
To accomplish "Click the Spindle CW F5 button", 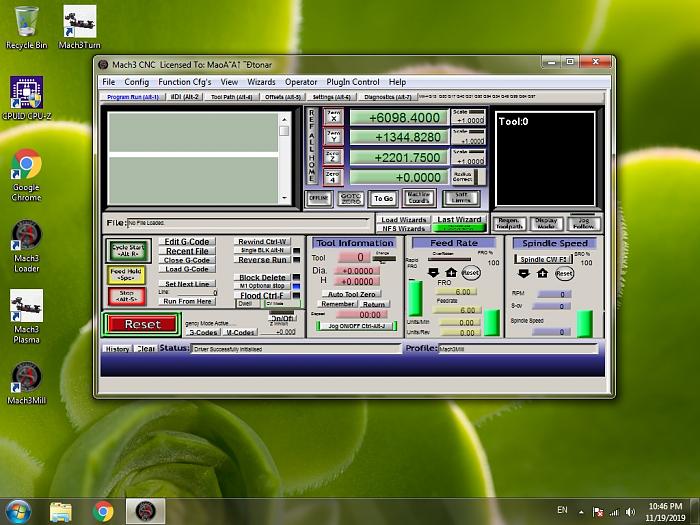I will tap(543, 259).
